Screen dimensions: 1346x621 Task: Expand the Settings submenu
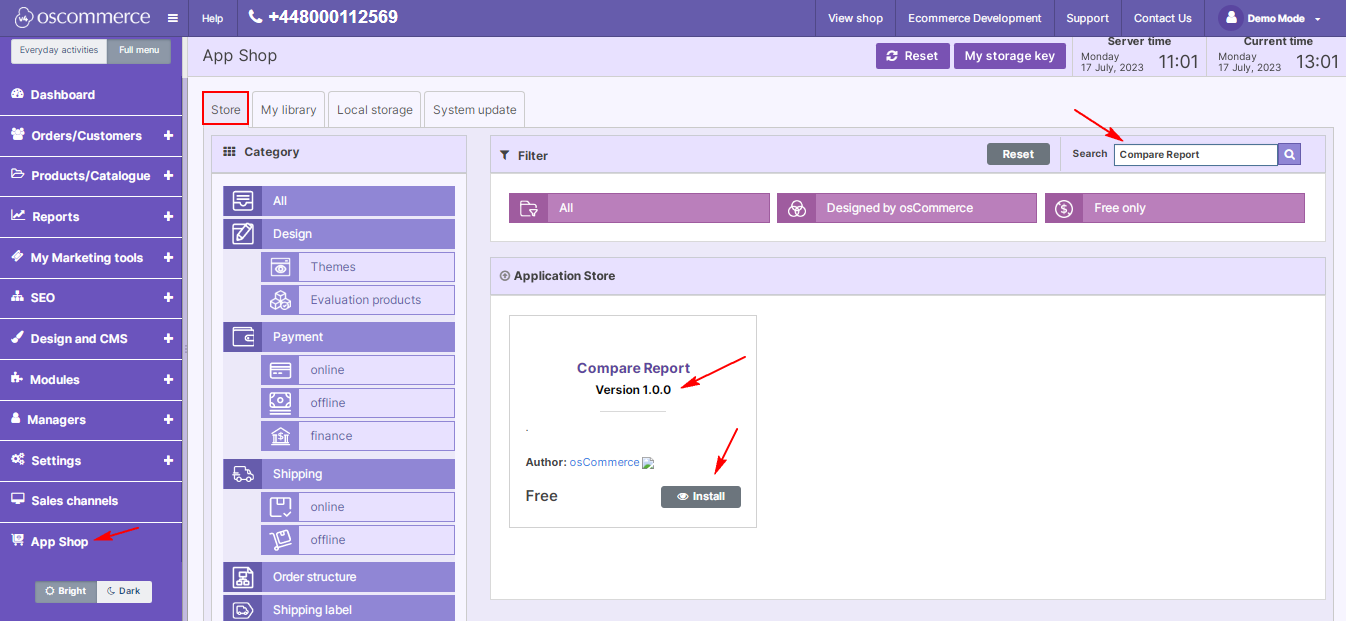(x=168, y=460)
